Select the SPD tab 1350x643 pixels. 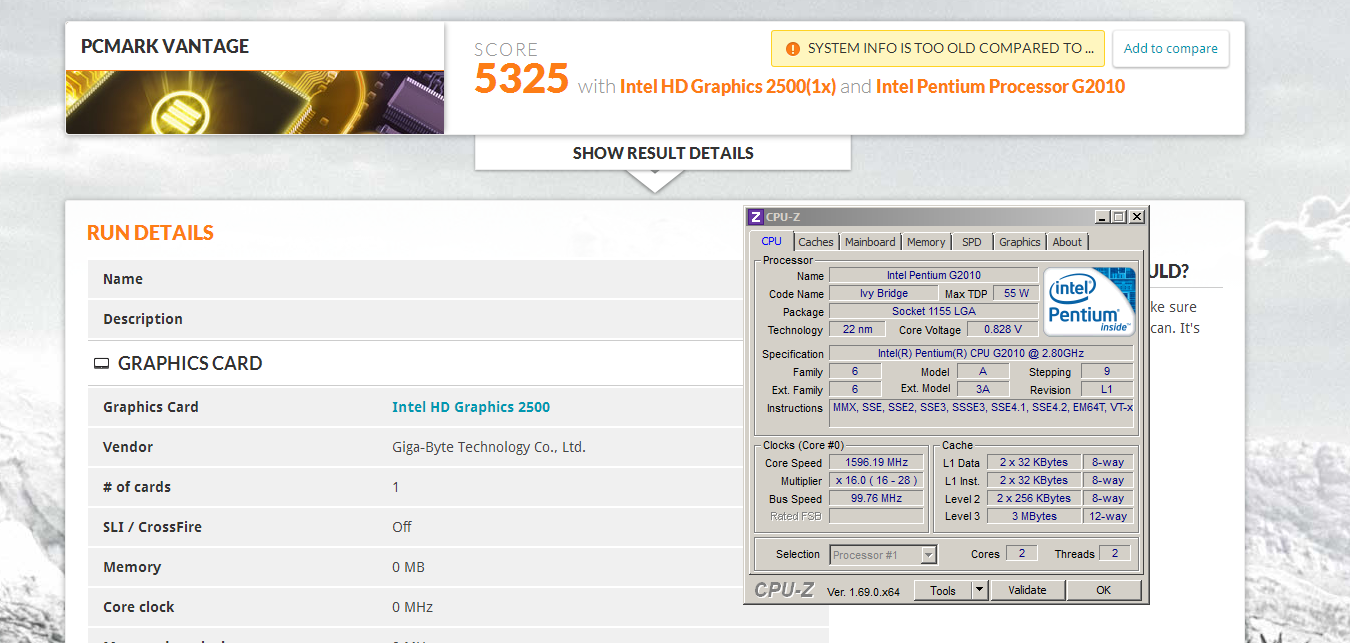[972, 242]
